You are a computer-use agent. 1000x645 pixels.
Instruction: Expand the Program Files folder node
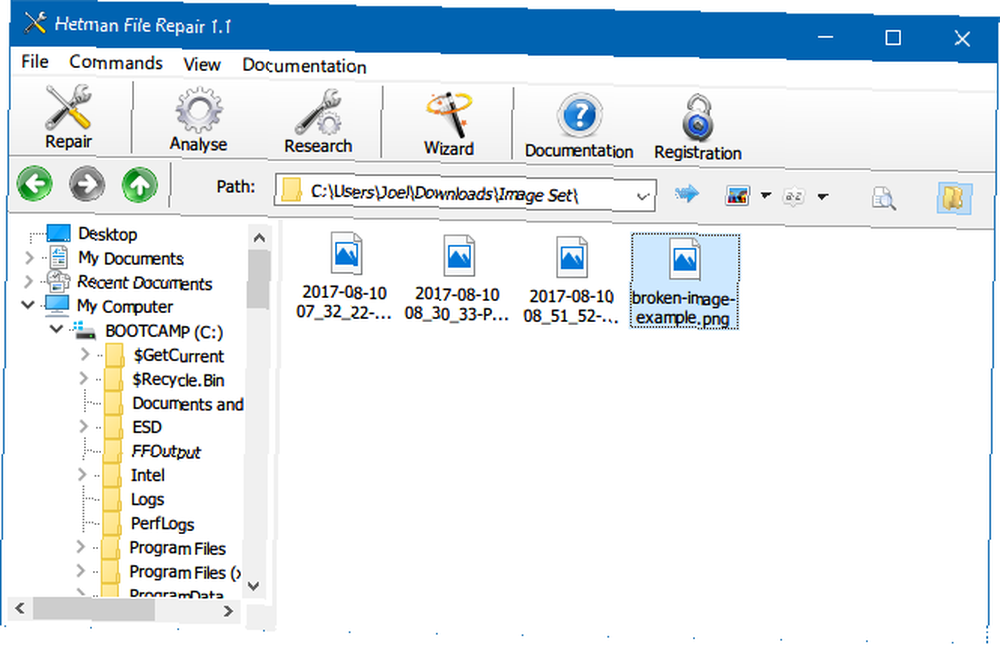(80, 547)
